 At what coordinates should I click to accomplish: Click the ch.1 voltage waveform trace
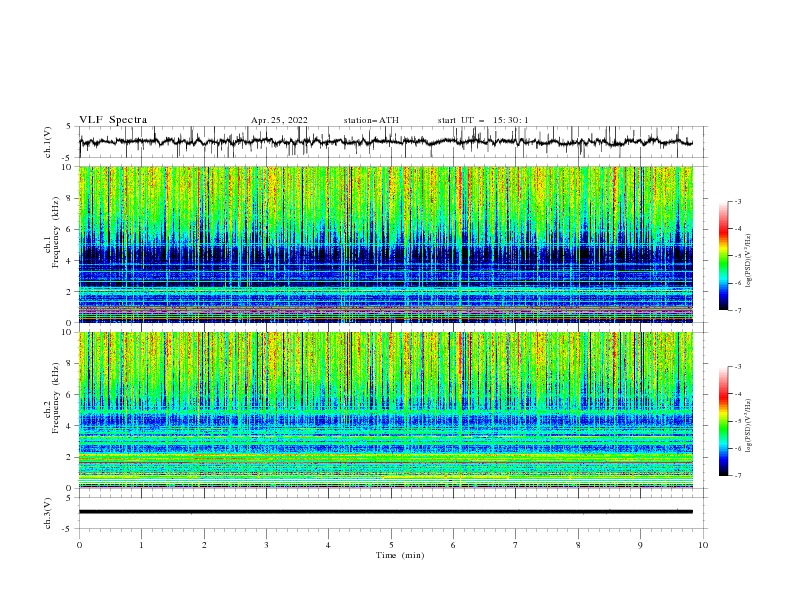coord(385,142)
